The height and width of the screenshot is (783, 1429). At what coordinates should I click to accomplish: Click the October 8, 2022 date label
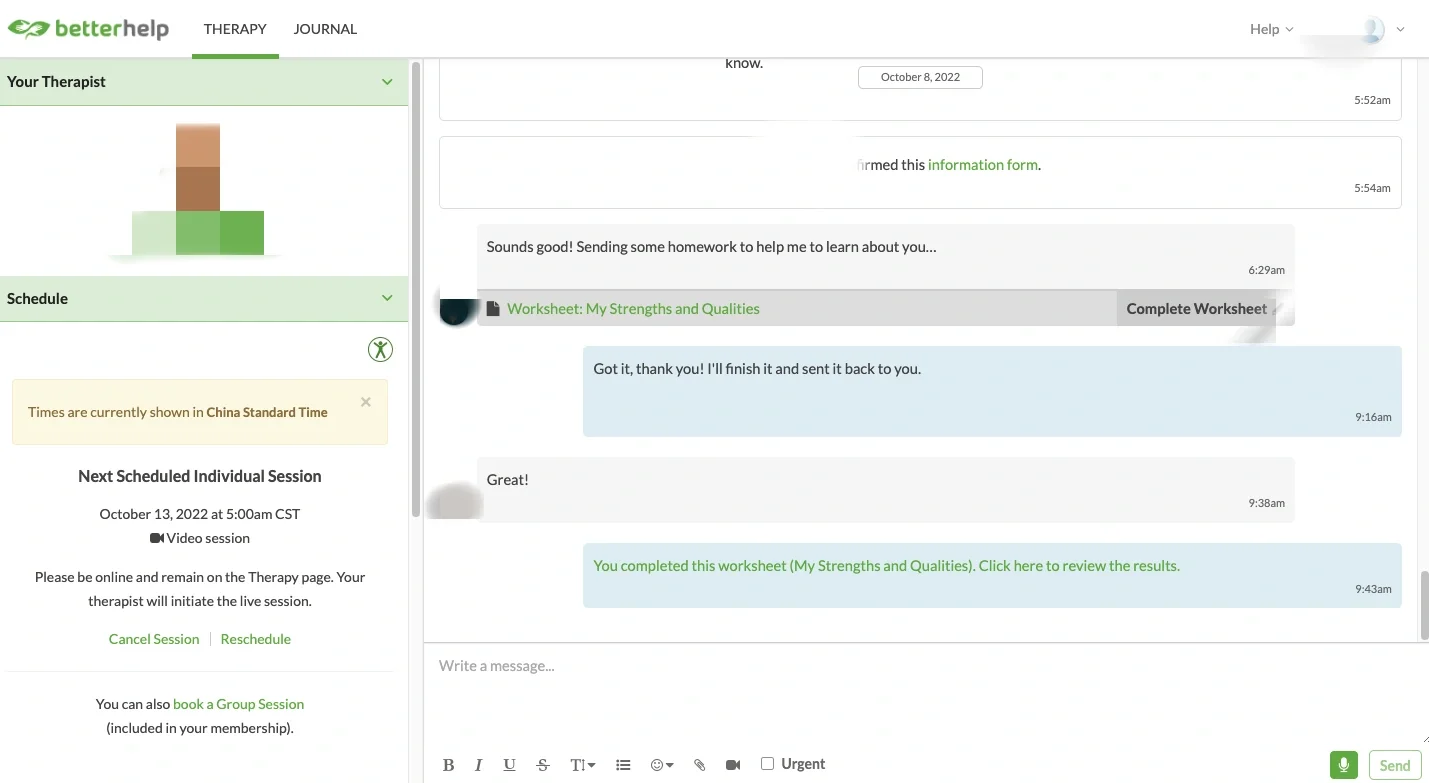click(920, 77)
